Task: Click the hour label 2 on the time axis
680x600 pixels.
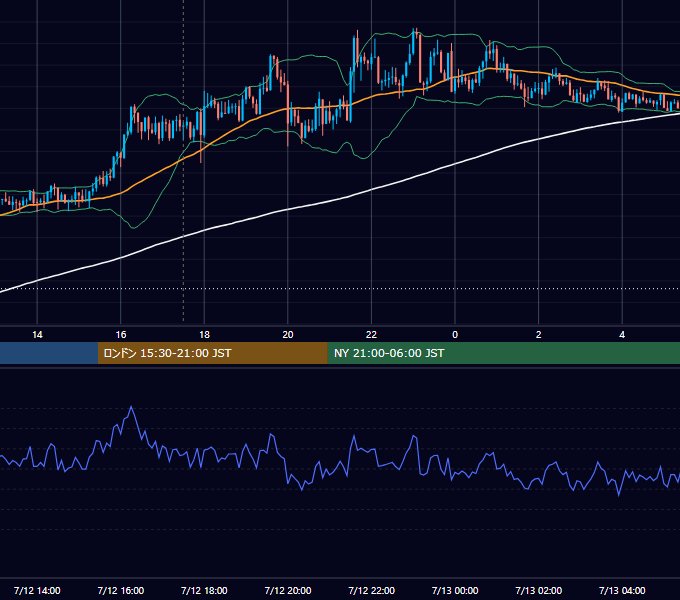Action: [539, 335]
